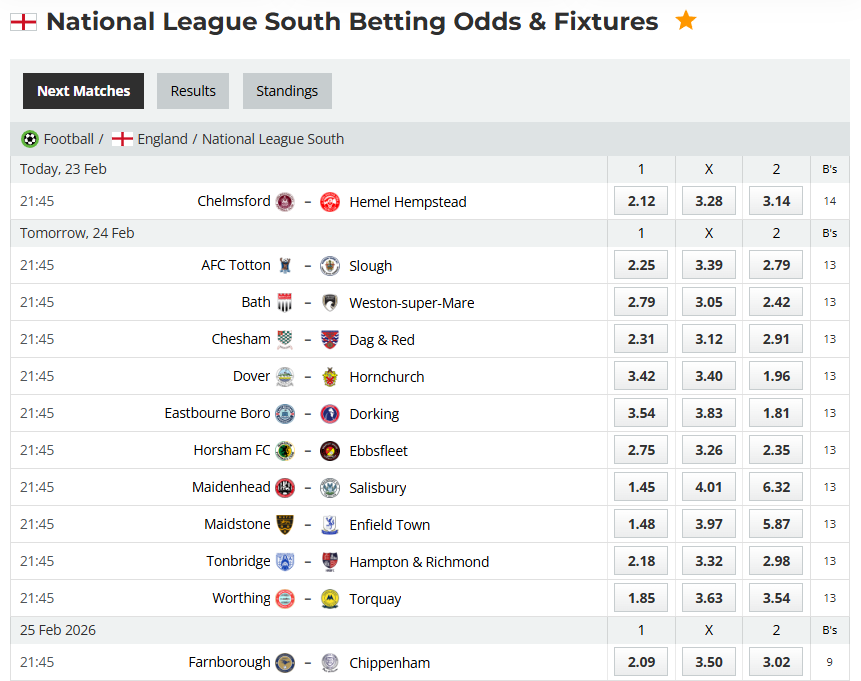Click the 2.12 odds for Chelmsford home win

point(640,200)
